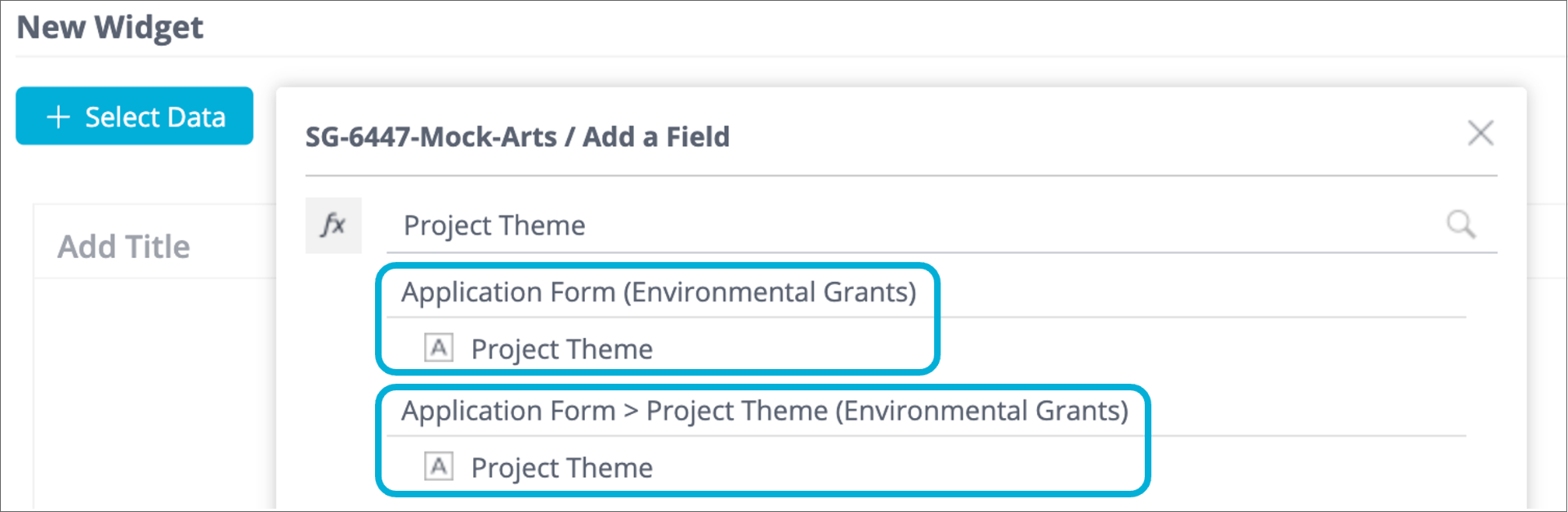The height and width of the screenshot is (512, 1568).
Task: Click the magnifier search icon
Action: coord(1460,224)
